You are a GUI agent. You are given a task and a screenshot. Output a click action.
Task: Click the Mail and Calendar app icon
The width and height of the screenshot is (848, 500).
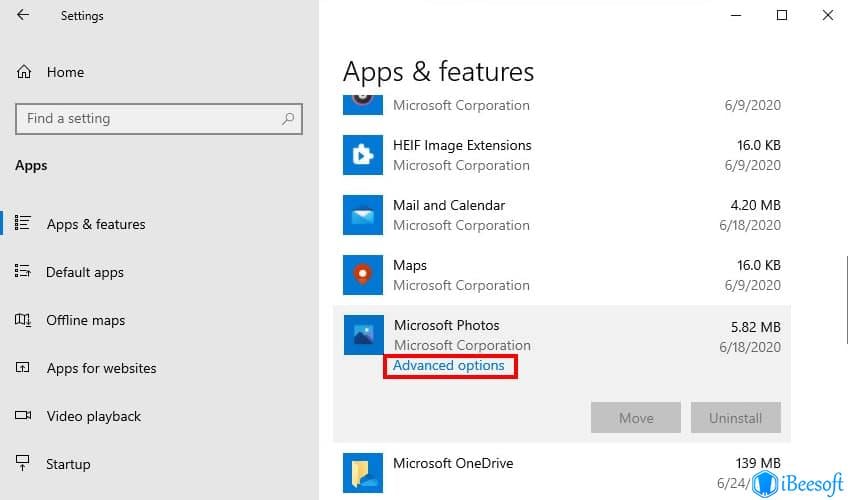(x=363, y=215)
